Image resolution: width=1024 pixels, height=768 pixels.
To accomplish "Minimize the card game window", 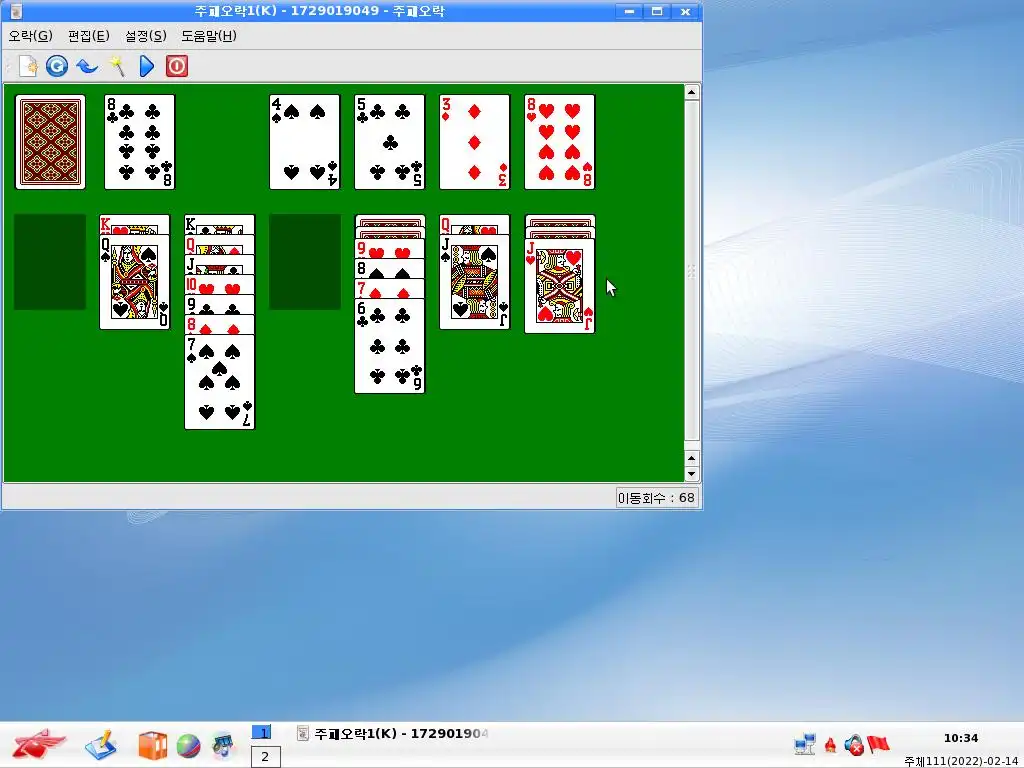I will click(x=630, y=11).
